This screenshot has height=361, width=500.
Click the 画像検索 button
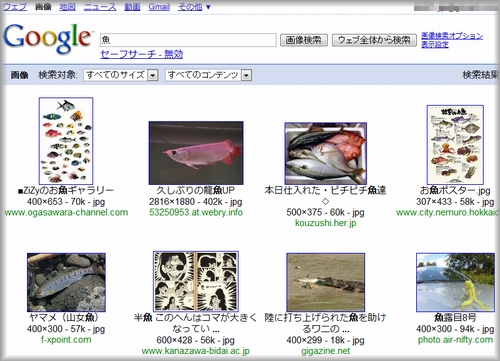pyautogui.click(x=304, y=40)
